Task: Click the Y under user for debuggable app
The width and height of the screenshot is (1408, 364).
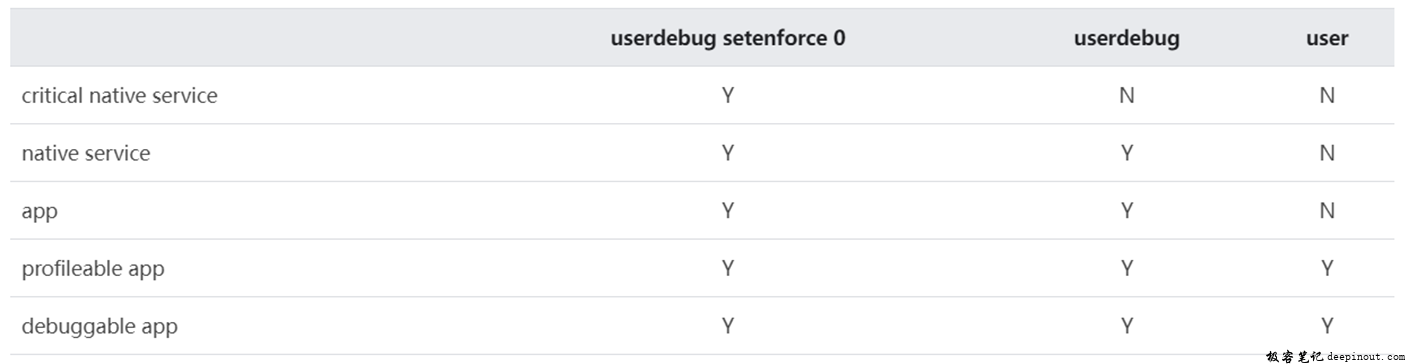Action: pyautogui.click(x=1327, y=326)
